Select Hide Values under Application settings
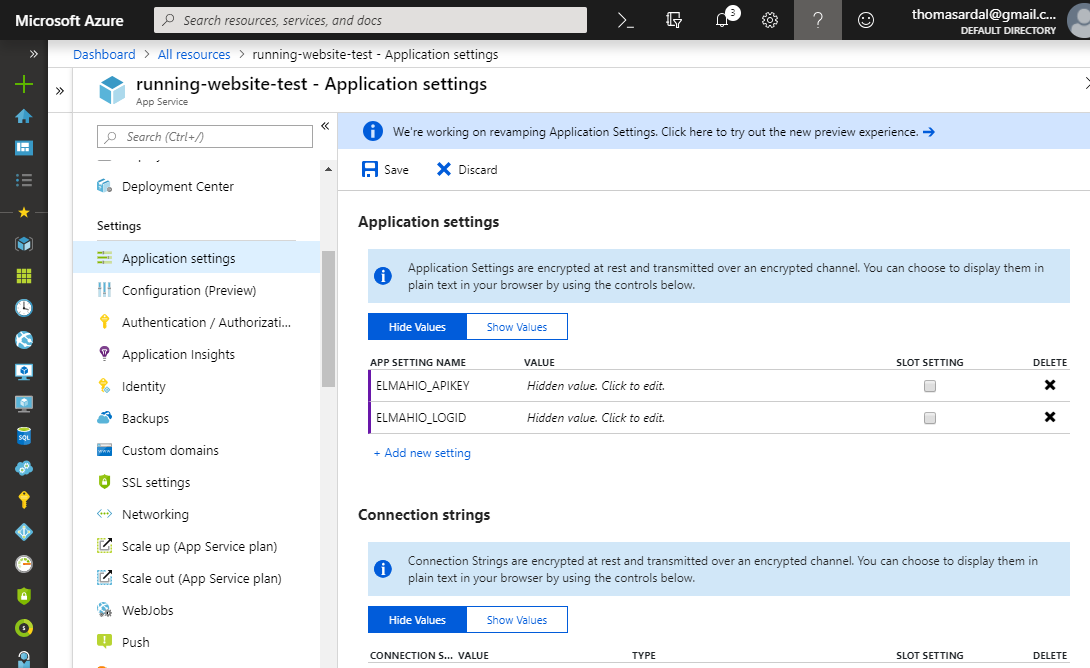Image resolution: width=1090 pixels, height=668 pixels. [x=417, y=327]
